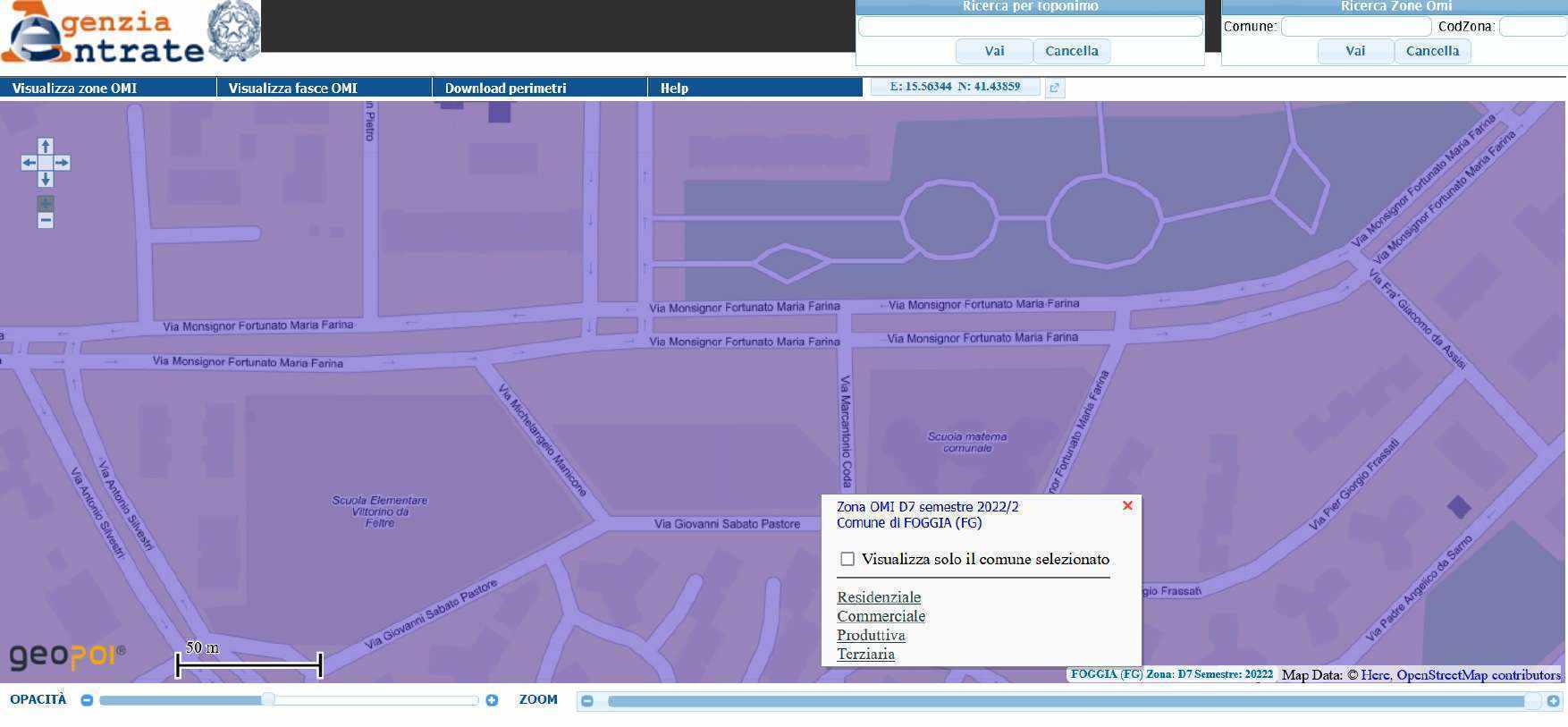Screen dimensions: 1568x727
Task: Pan the map right with the arrow
Action: pyautogui.click(x=62, y=163)
